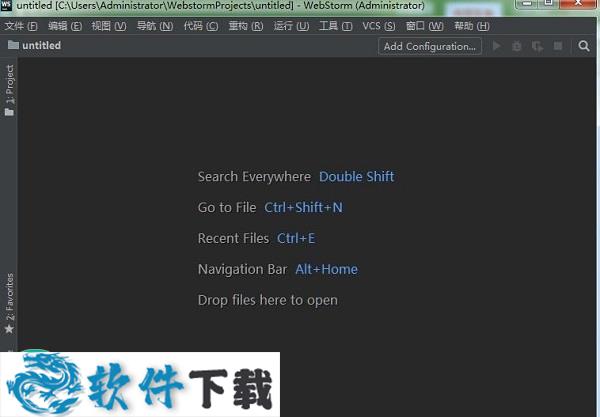Click the Search Everywhere hint text
The width and height of the screenshot is (600, 417).
[254, 177]
